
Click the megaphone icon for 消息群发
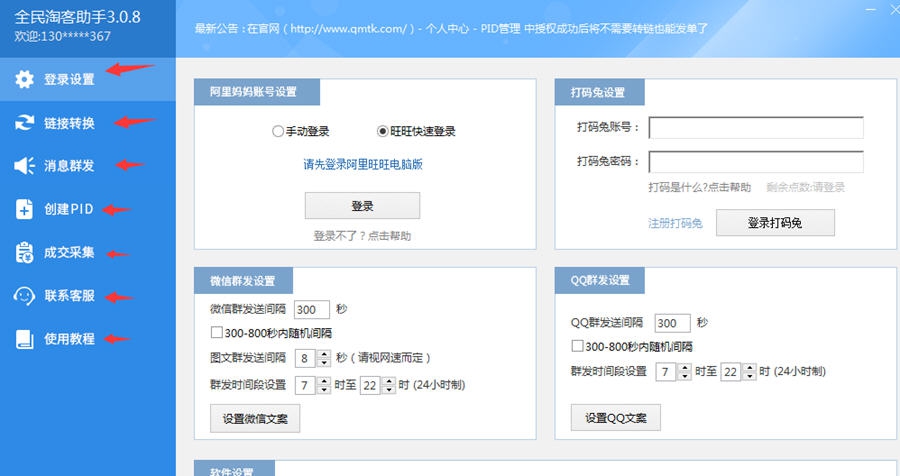[x=24, y=166]
